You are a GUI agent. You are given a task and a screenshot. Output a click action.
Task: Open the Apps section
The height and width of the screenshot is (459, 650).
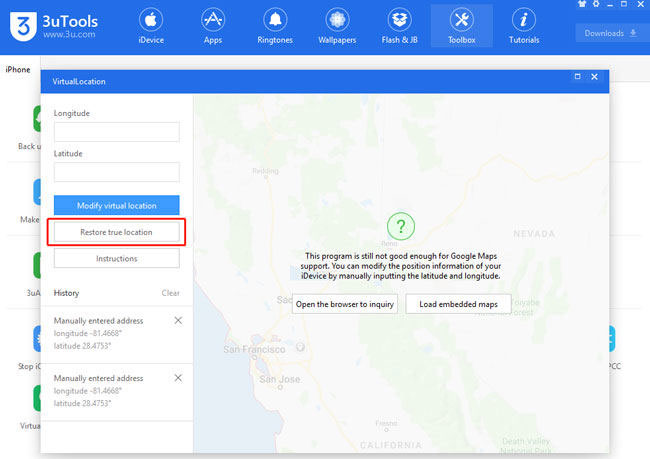tap(213, 27)
